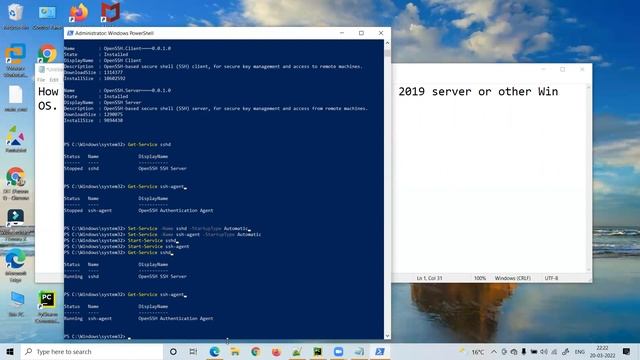
Task: Open the clock and date flyout
Action: coord(602,351)
